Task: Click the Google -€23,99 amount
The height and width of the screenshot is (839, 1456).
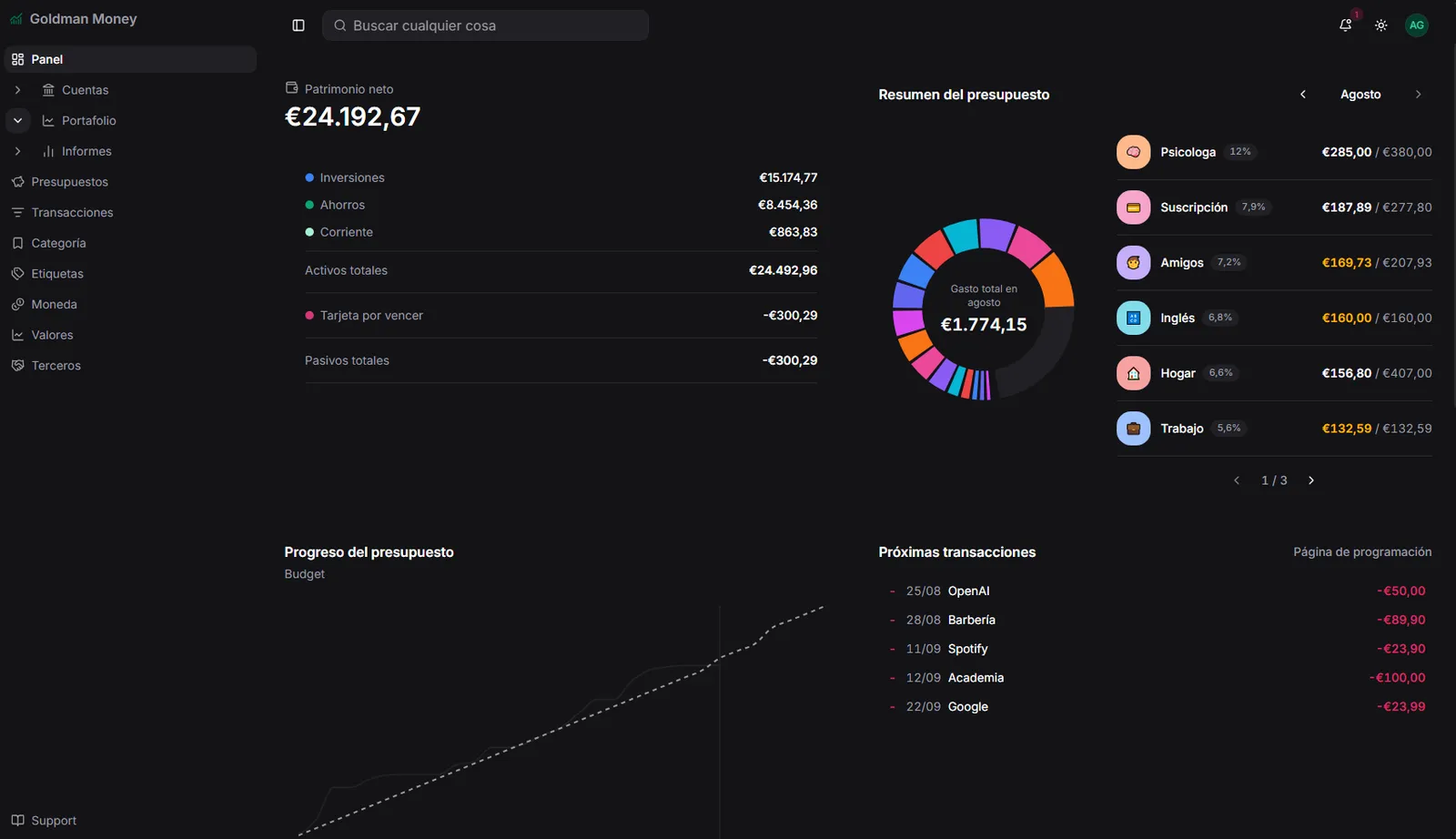Action: click(1401, 707)
